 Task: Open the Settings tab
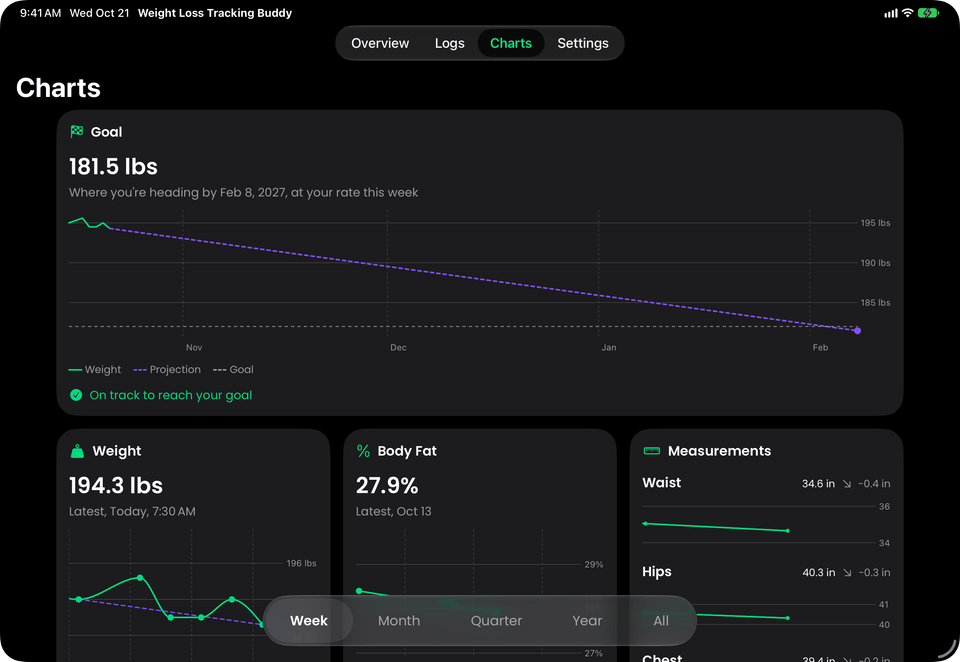(583, 43)
